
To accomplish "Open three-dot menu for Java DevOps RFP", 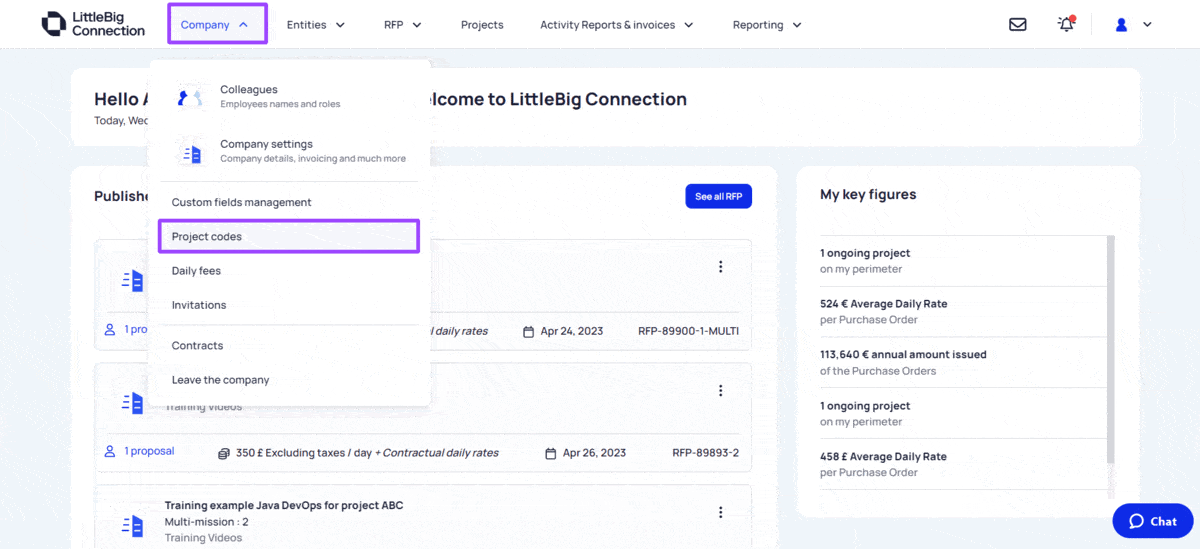I will (720, 512).
